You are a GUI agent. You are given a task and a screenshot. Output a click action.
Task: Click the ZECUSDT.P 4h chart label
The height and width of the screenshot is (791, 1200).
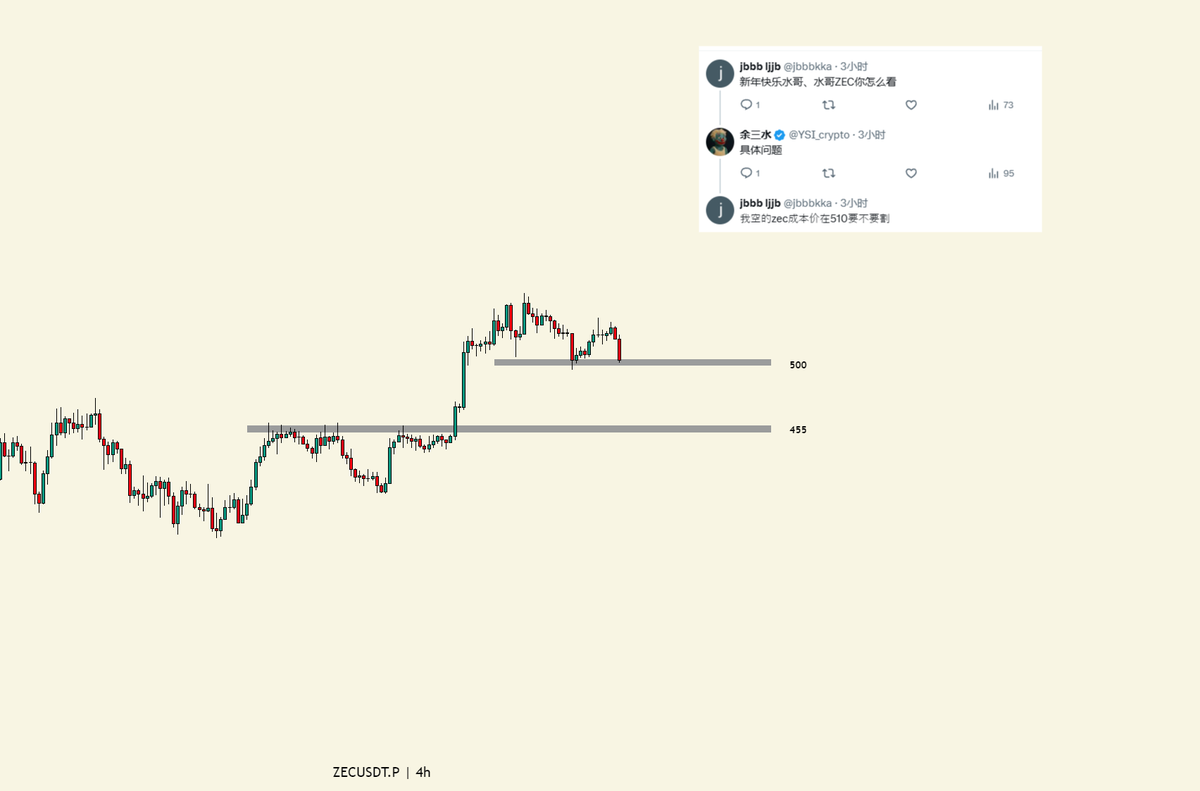pyautogui.click(x=381, y=772)
